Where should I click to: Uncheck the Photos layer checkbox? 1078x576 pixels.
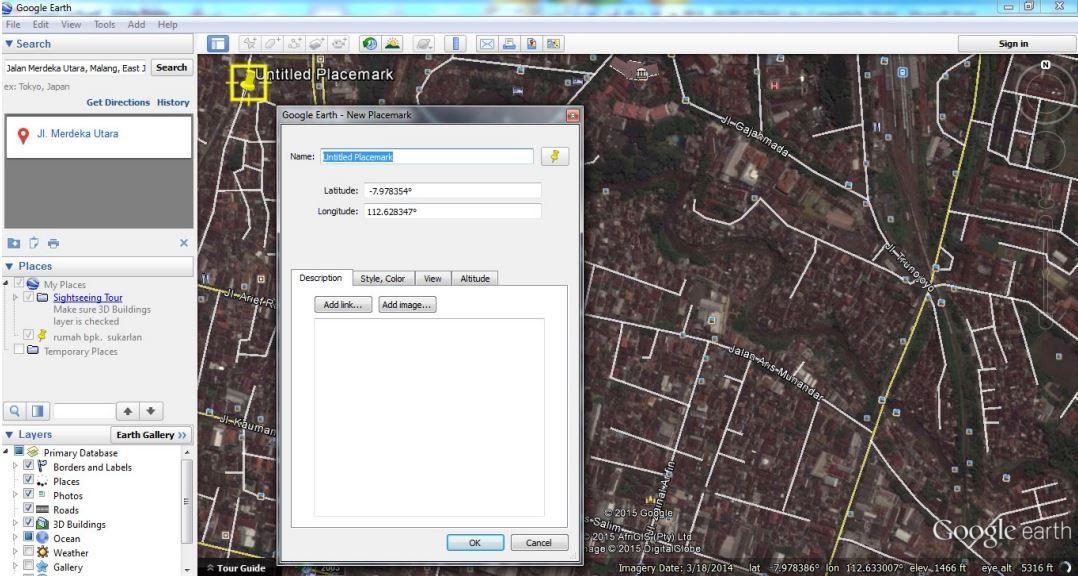click(28, 494)
